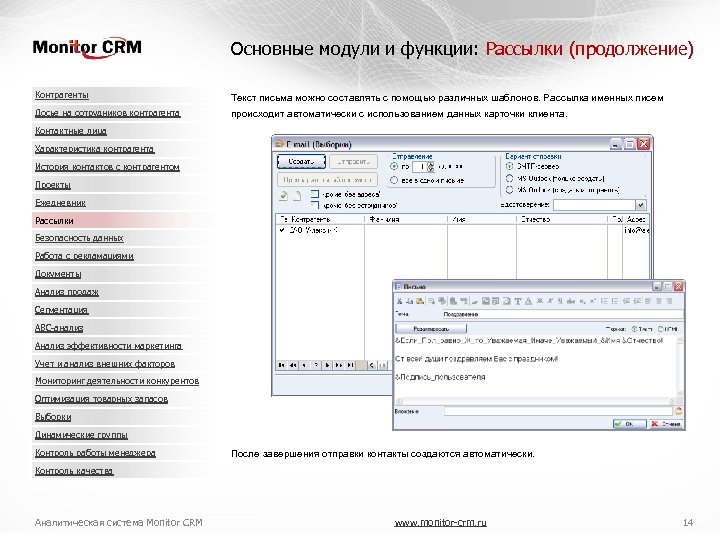
Task: Open История контактов с контрагентом link
Action: pyautogui.click(x=107, y=167)
